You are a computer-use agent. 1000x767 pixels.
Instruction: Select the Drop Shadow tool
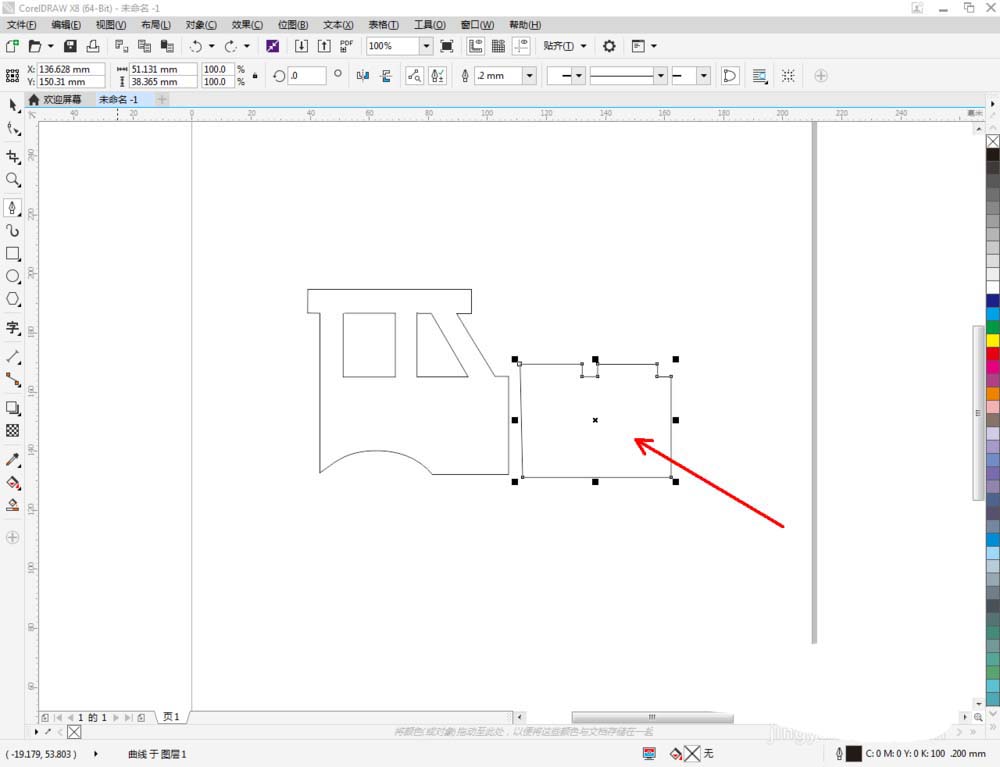coord(13,408)
